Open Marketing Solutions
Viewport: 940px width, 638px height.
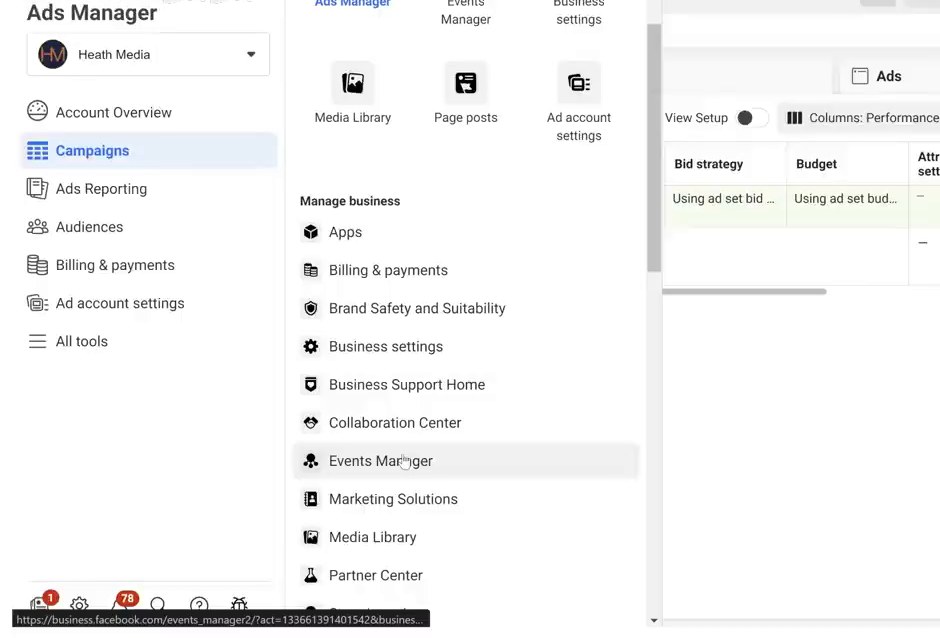click(x=378, y=499)
